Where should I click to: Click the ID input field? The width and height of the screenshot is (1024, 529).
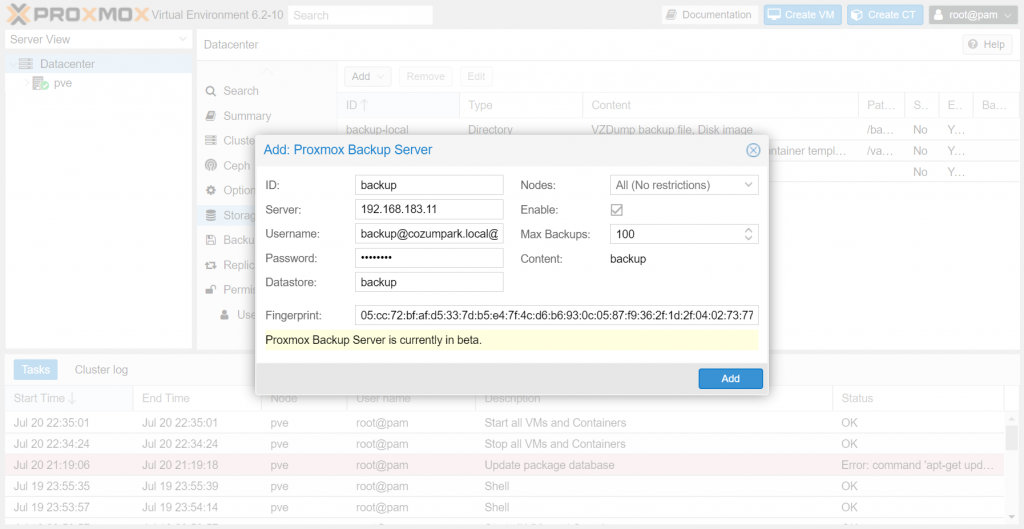(430, 185)
